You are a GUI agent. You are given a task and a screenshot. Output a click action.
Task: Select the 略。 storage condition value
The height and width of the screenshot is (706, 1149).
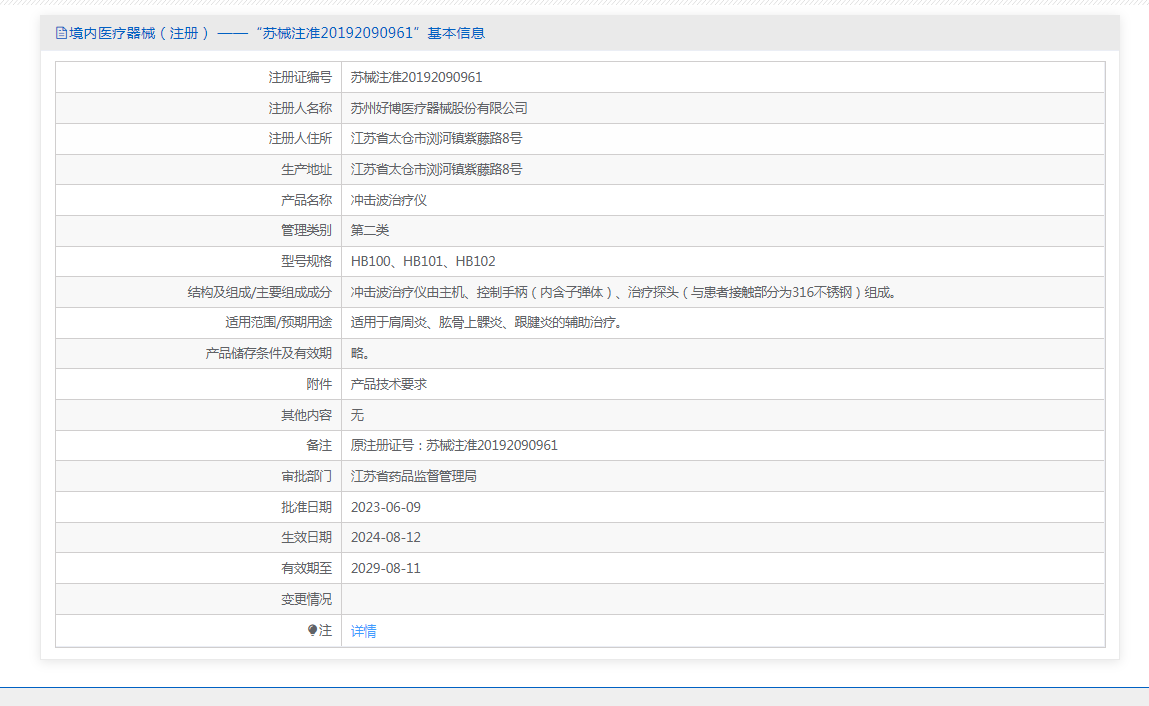[x=361, y=353]
